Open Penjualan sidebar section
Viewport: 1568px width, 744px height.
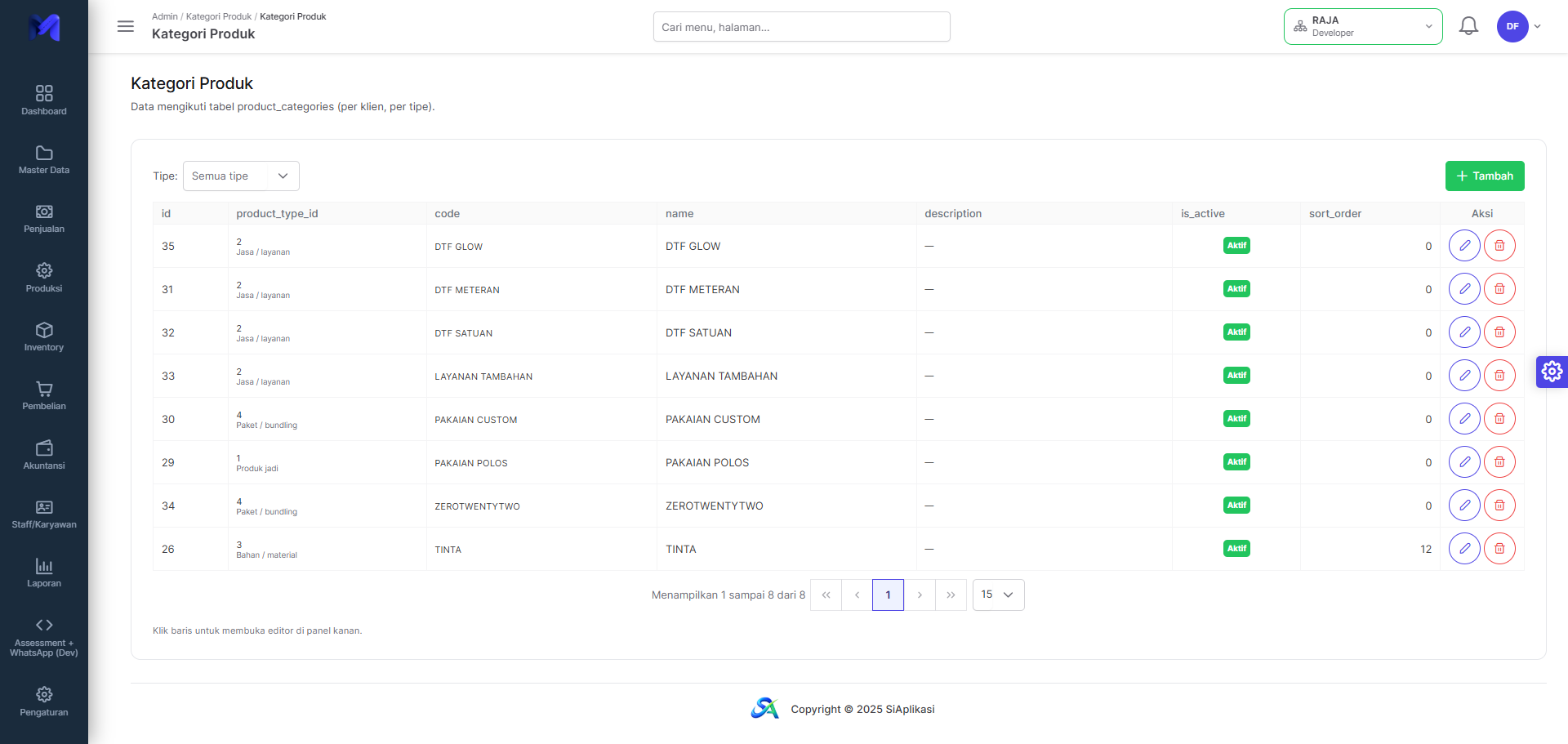tap(44, 218)
